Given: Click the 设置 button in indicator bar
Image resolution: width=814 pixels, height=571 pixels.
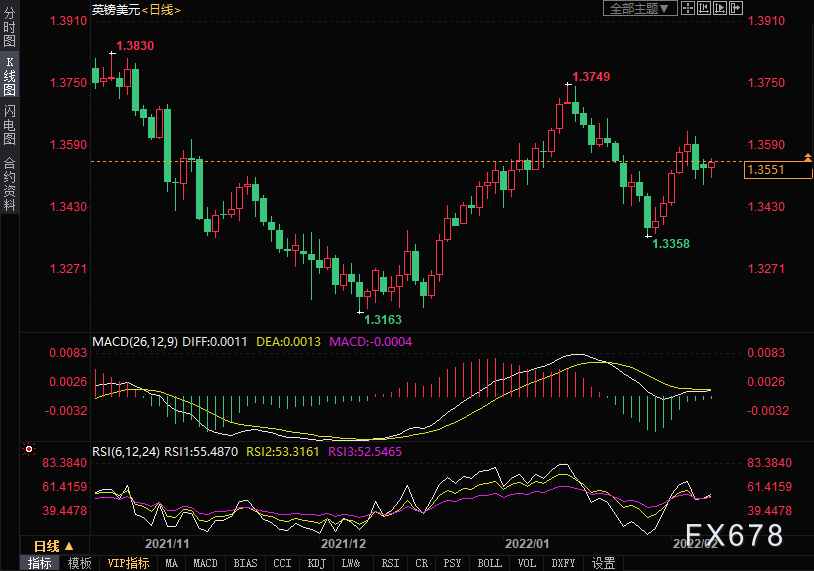Looking at the screenshot, I should click(603, 563).
